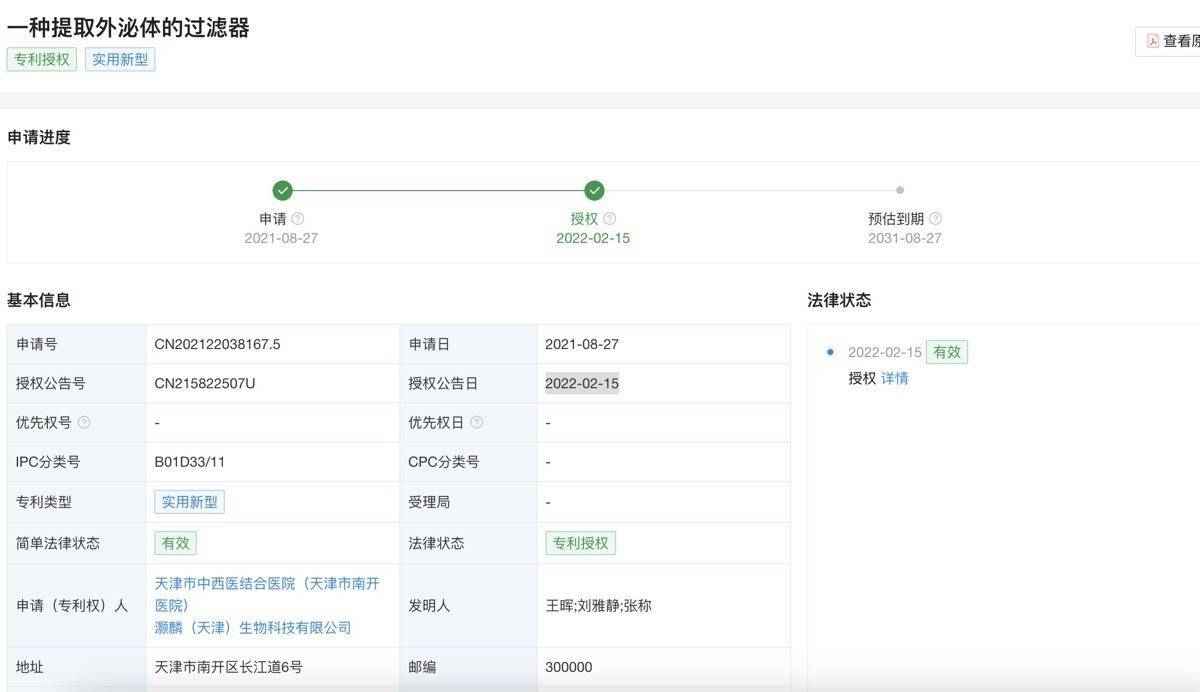Click help icon next to 预估到期
The width and height of the screenshot is (1200, 692).
click(x=935, y=219)
